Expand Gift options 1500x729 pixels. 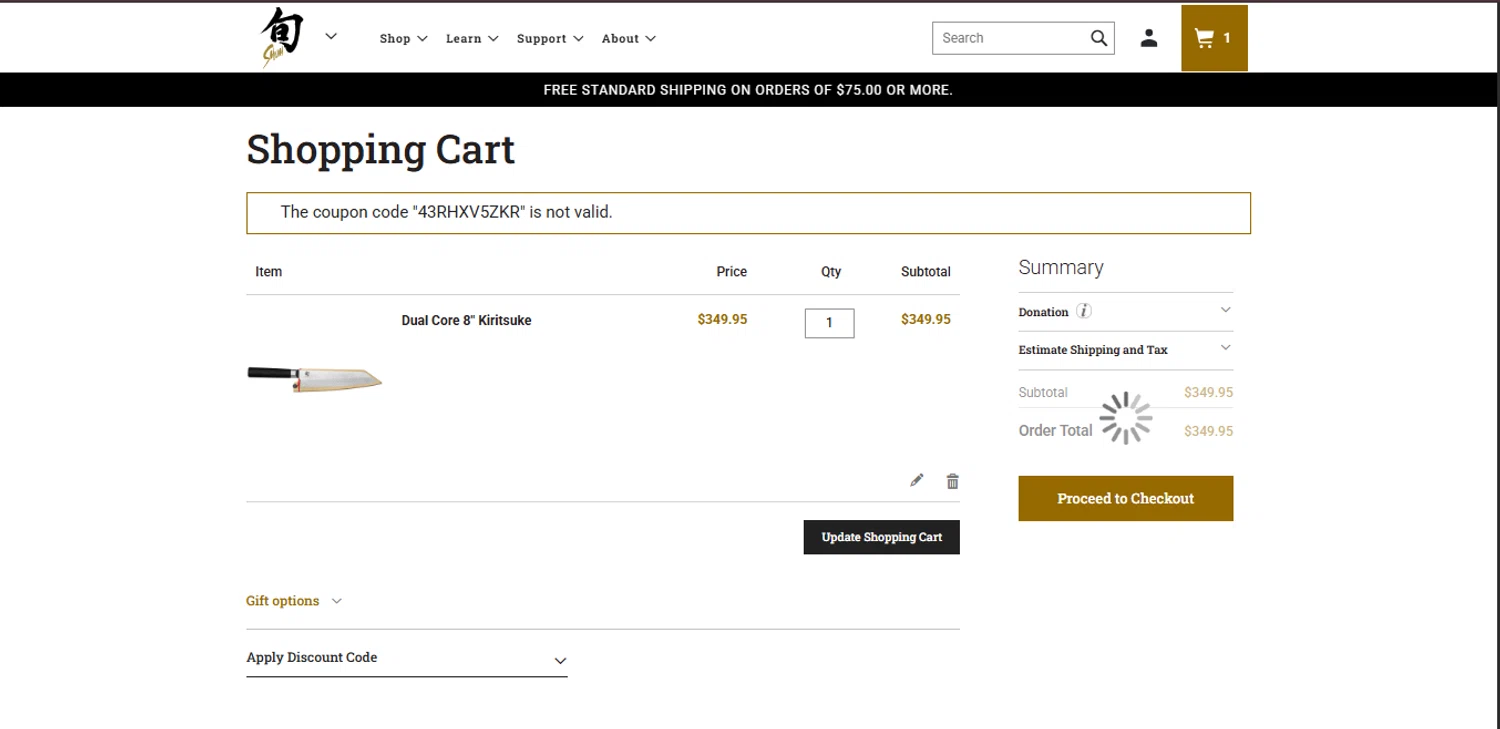tap(294, 601)
